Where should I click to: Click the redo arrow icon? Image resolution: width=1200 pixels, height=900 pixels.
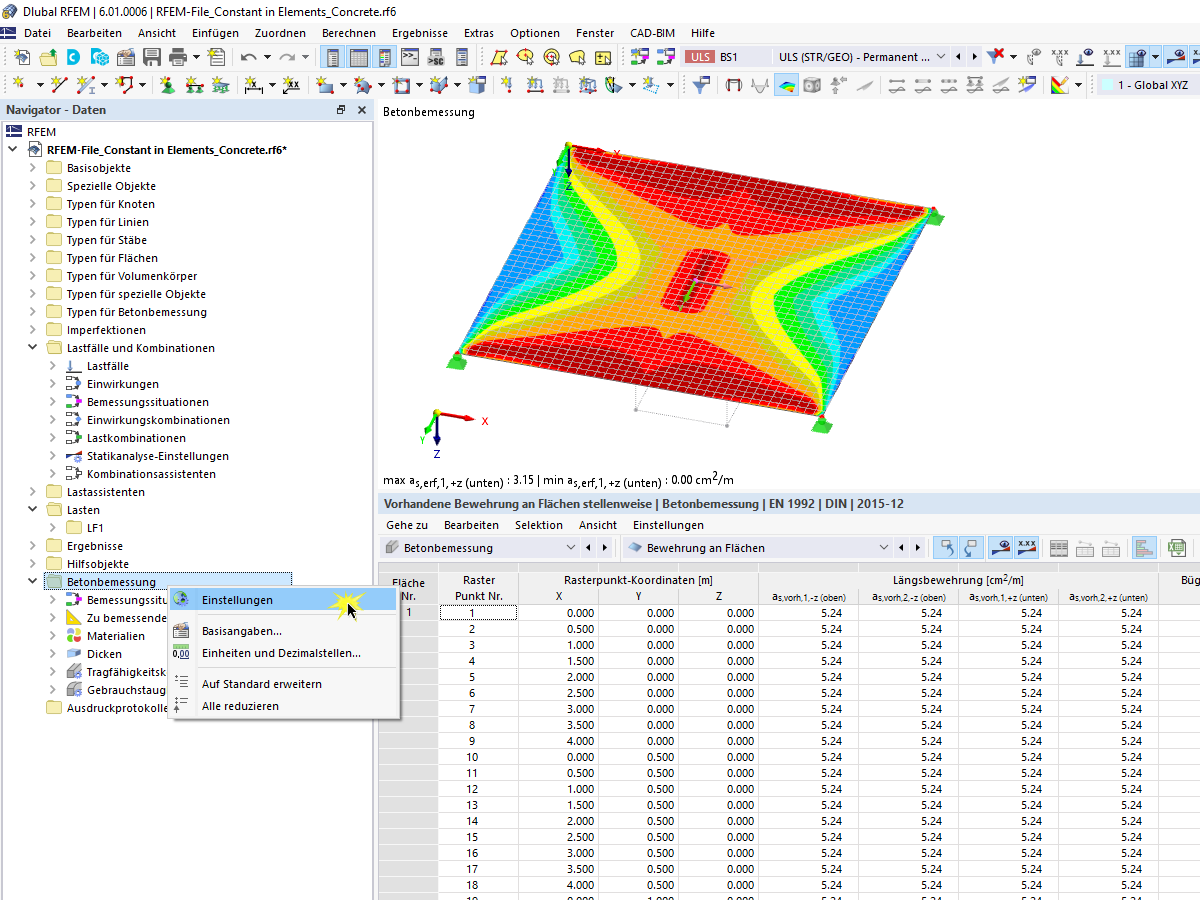[288, 57]
